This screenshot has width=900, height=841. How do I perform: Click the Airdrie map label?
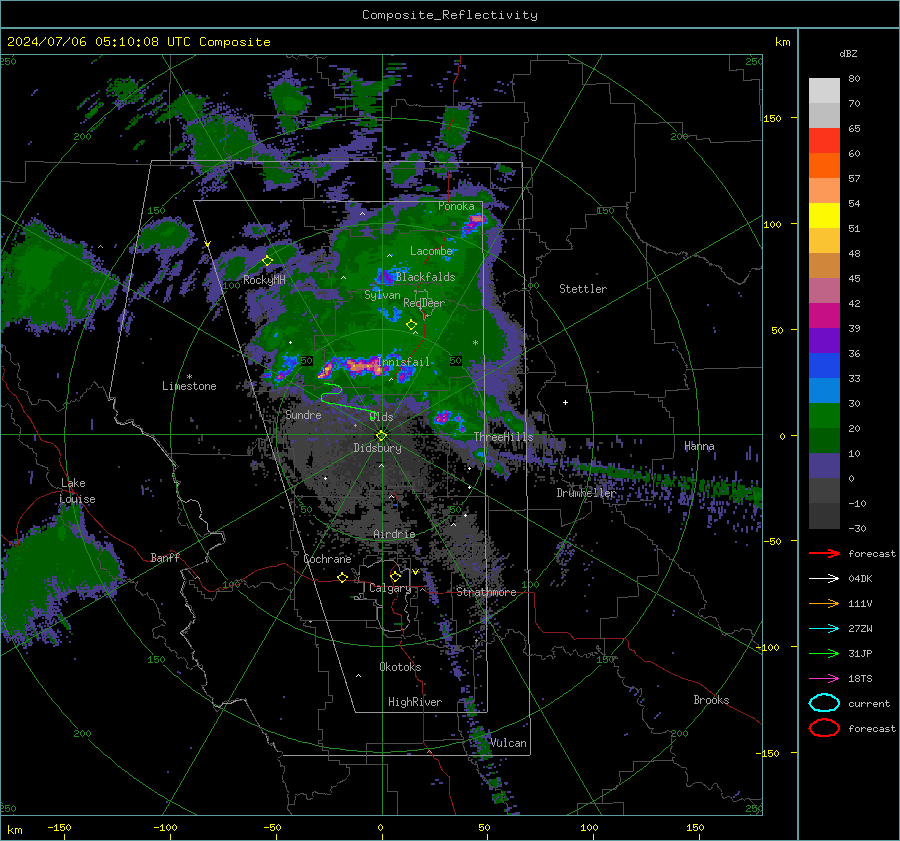tap(394, 534)
